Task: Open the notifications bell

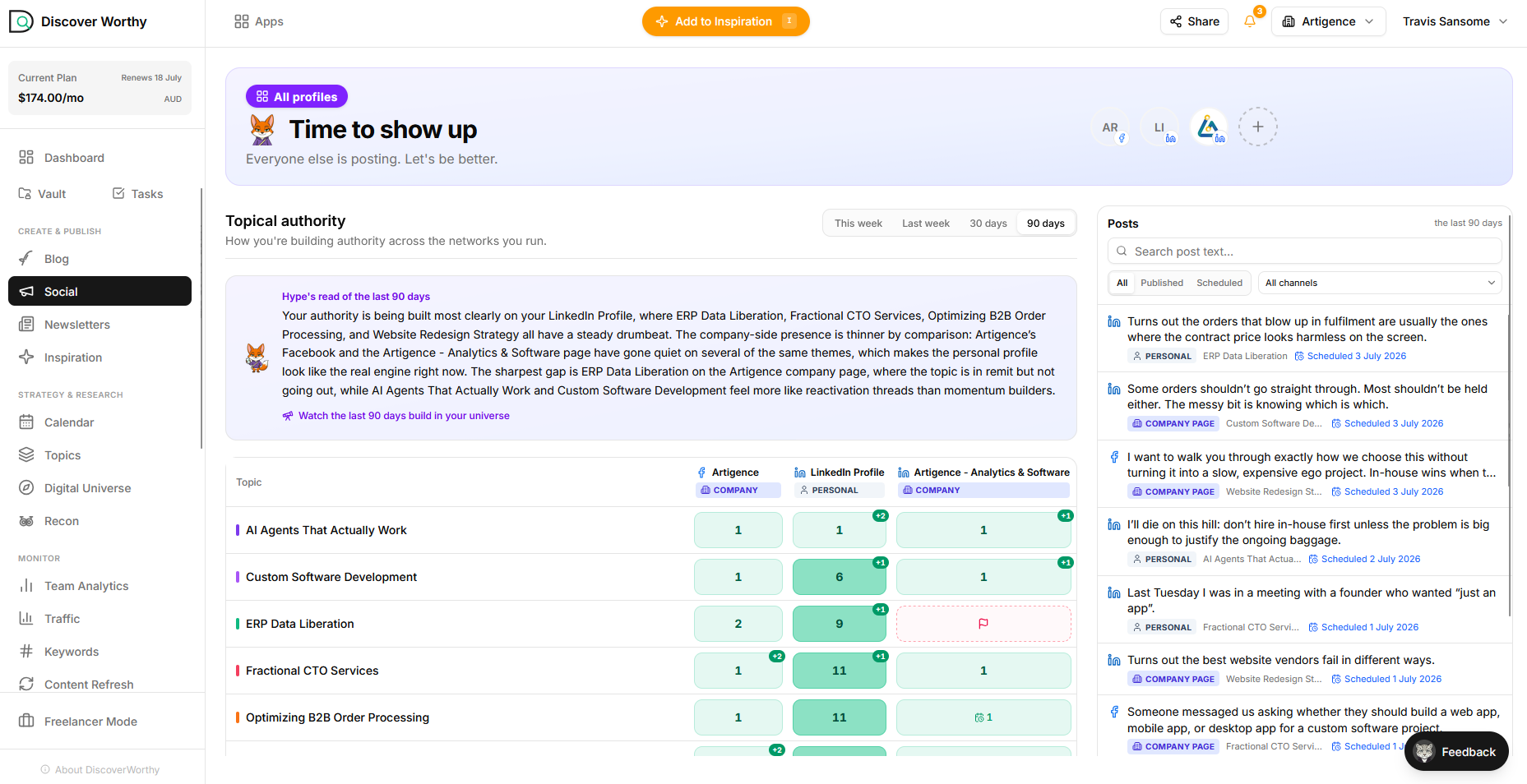Action: [1250, 21]
